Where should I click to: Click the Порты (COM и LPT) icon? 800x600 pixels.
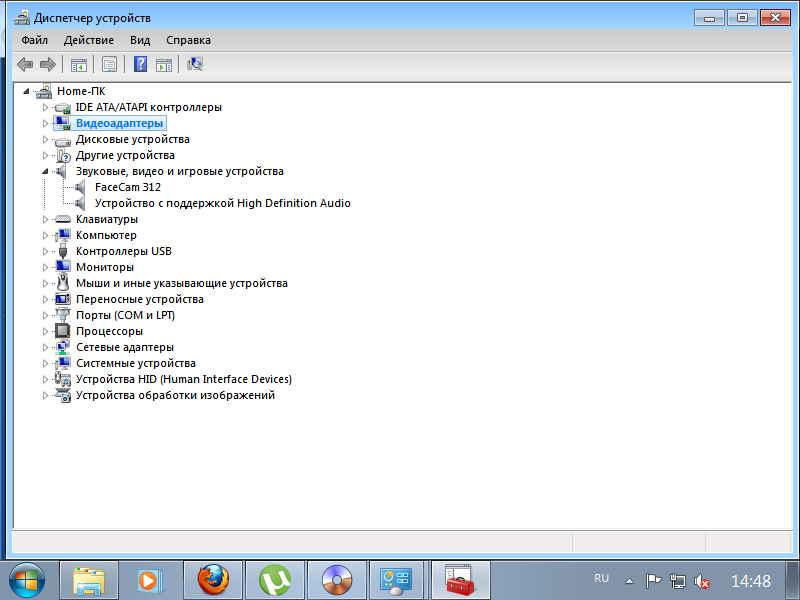coord(63,315)
